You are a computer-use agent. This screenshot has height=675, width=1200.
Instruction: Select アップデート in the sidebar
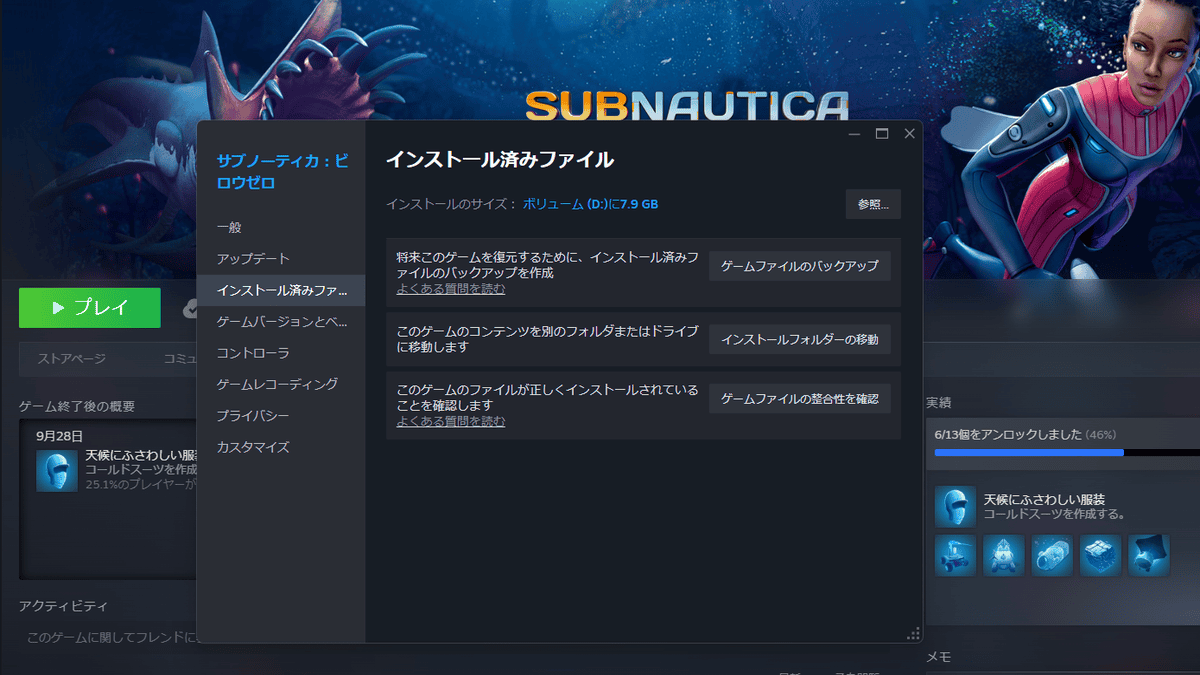(281, 259)
